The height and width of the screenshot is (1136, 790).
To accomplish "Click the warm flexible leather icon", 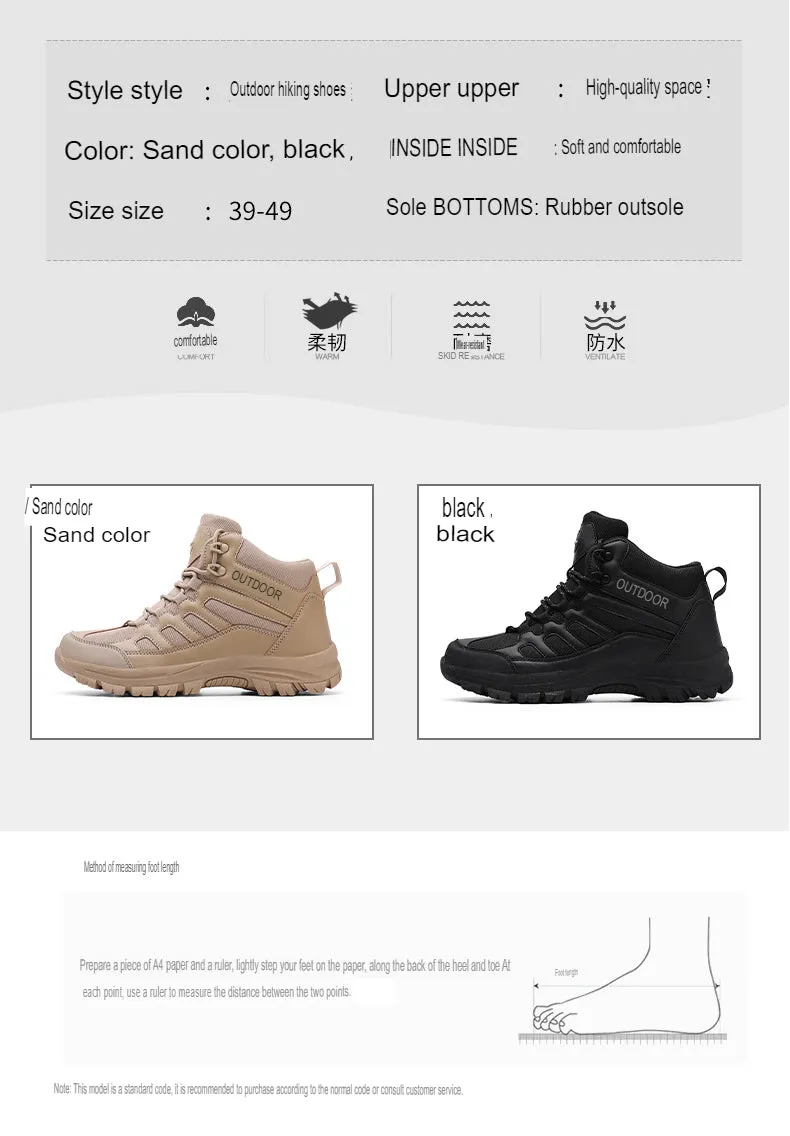I will pos(328,312).
